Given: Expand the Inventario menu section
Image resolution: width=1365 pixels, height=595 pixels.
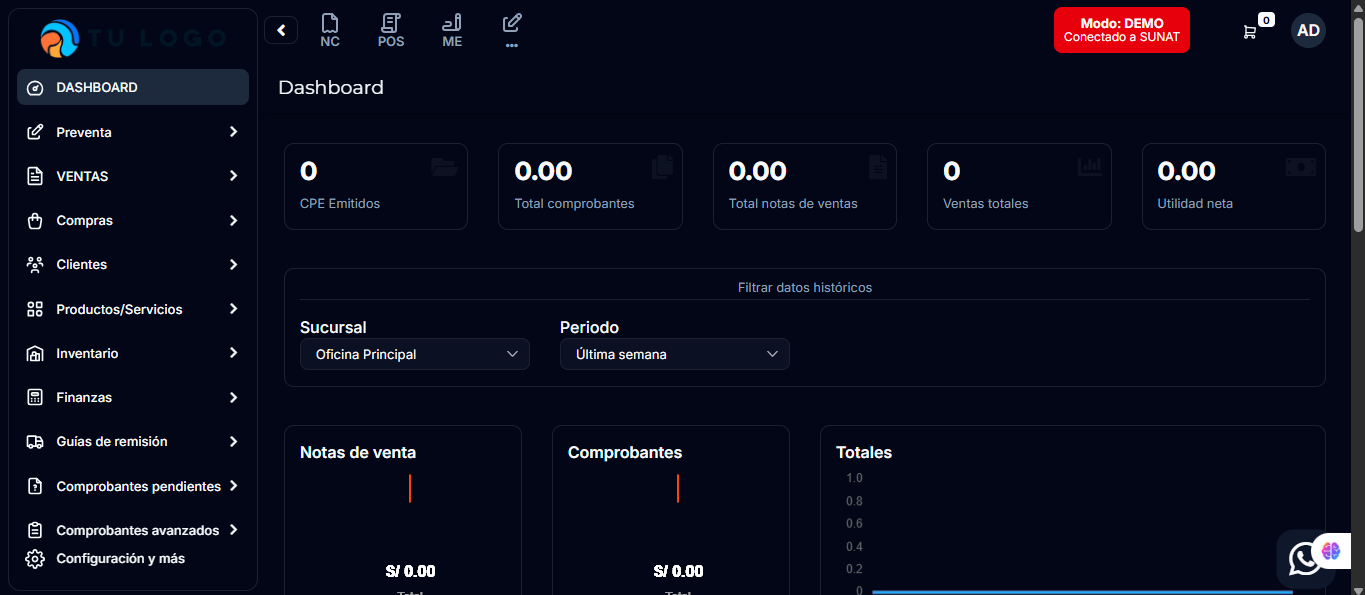Looking at the screenshot, I should (x=133, y=353).
